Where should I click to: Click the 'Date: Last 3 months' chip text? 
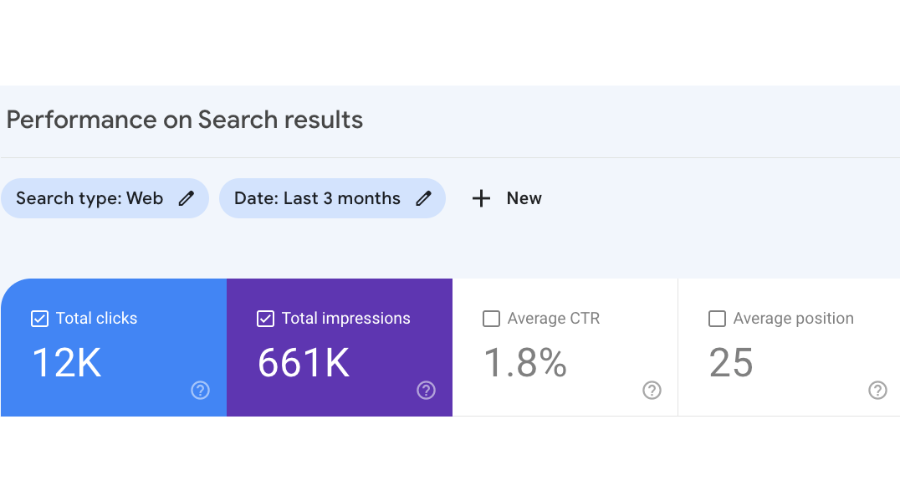point(317,199)
